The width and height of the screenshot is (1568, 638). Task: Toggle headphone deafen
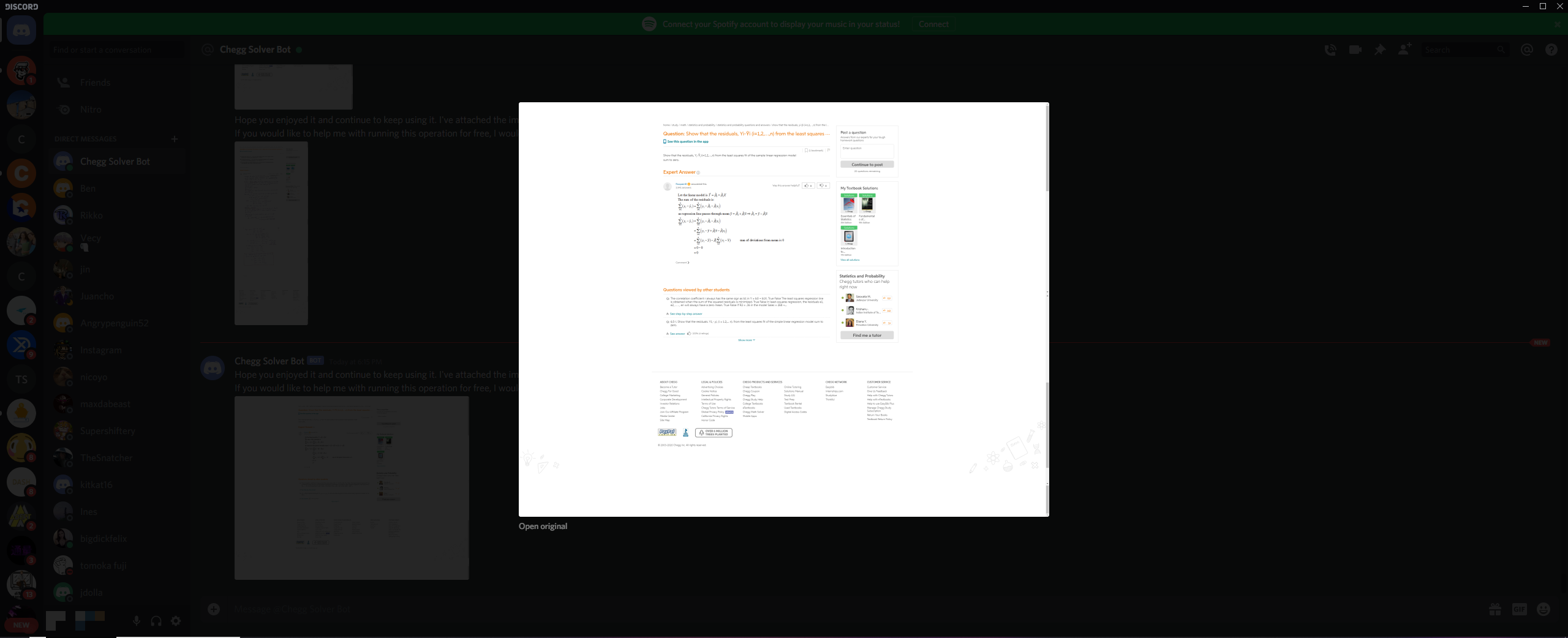[156, 621]
